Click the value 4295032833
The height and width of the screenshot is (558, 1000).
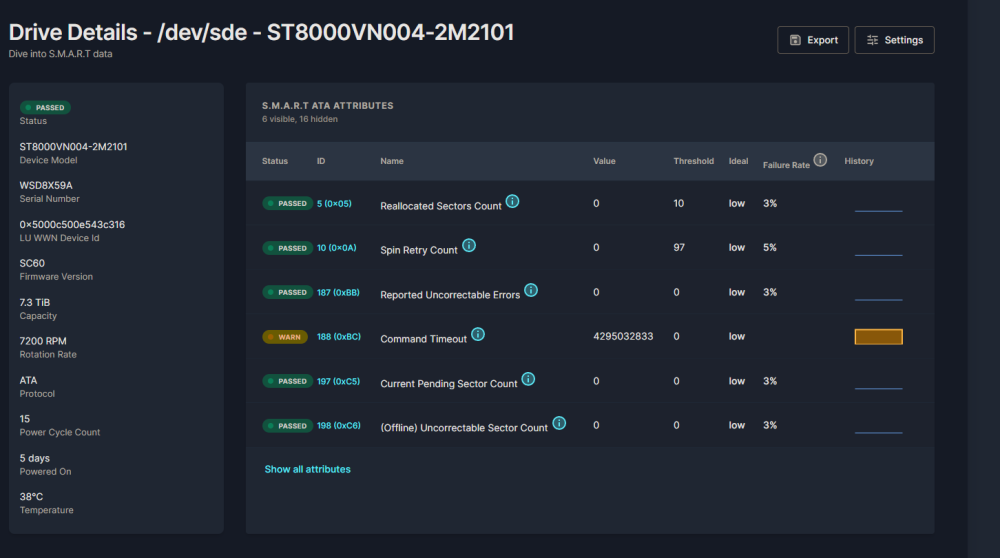coord(623,336)
